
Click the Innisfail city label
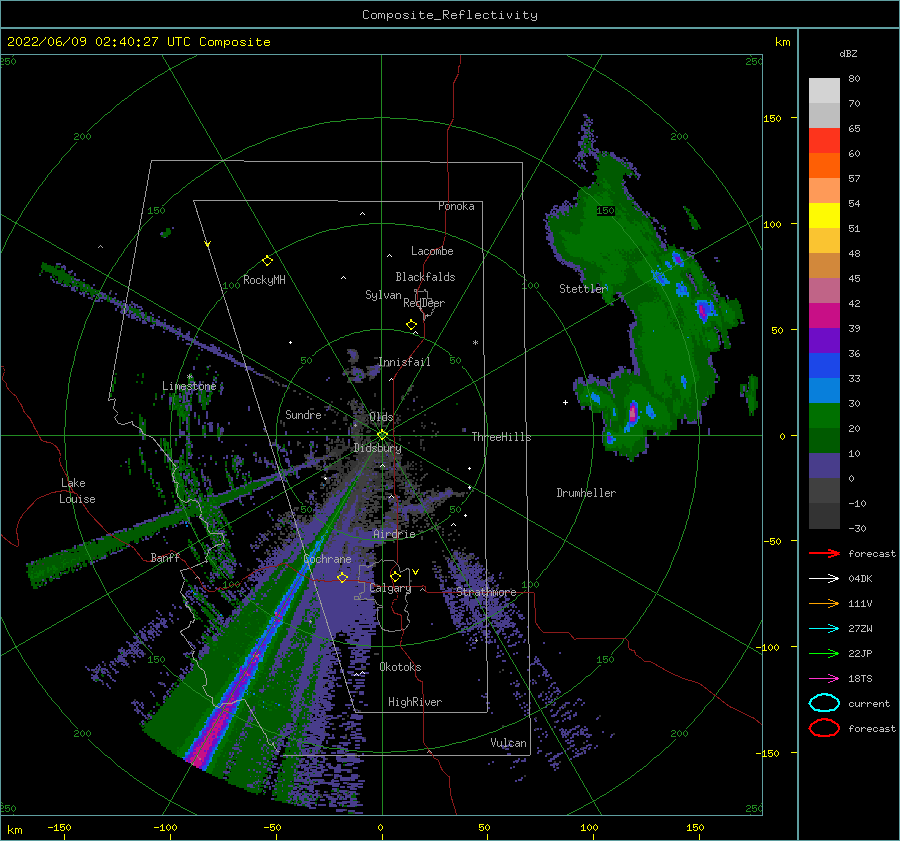[404, 362]
